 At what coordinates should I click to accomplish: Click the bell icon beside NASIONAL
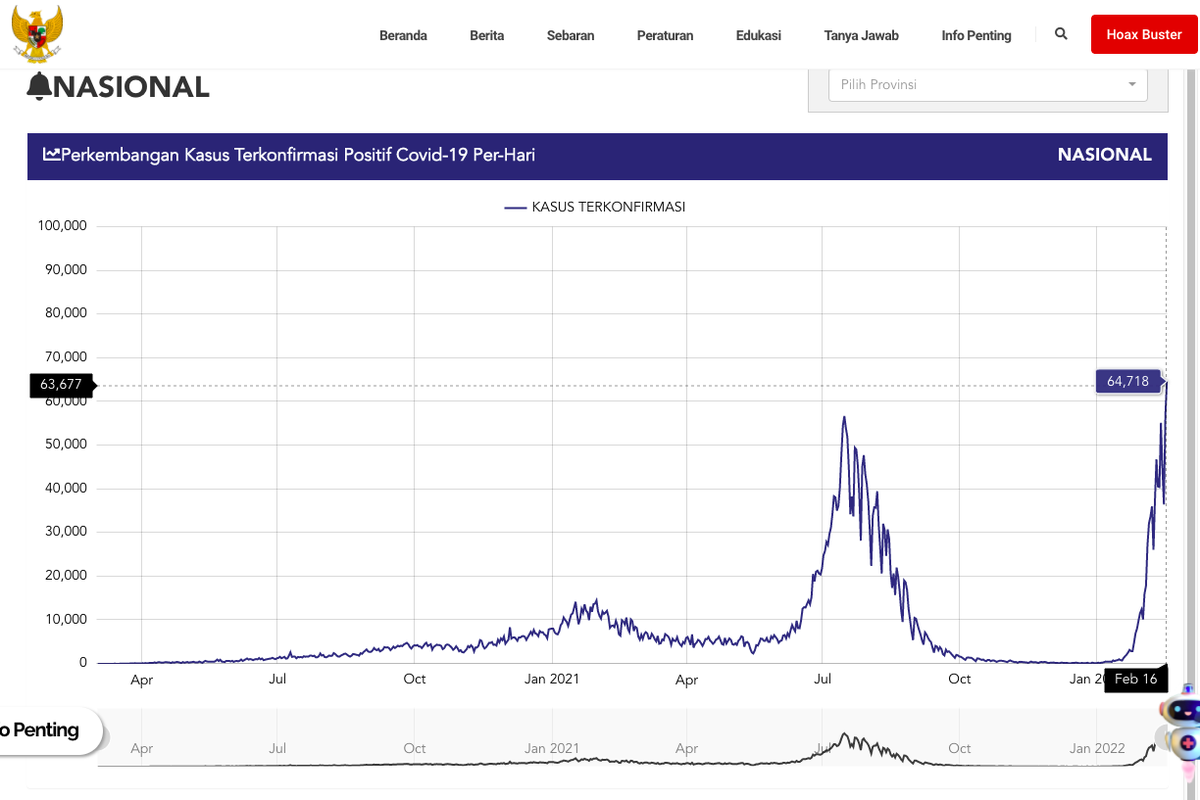click(x=40, y=87)
